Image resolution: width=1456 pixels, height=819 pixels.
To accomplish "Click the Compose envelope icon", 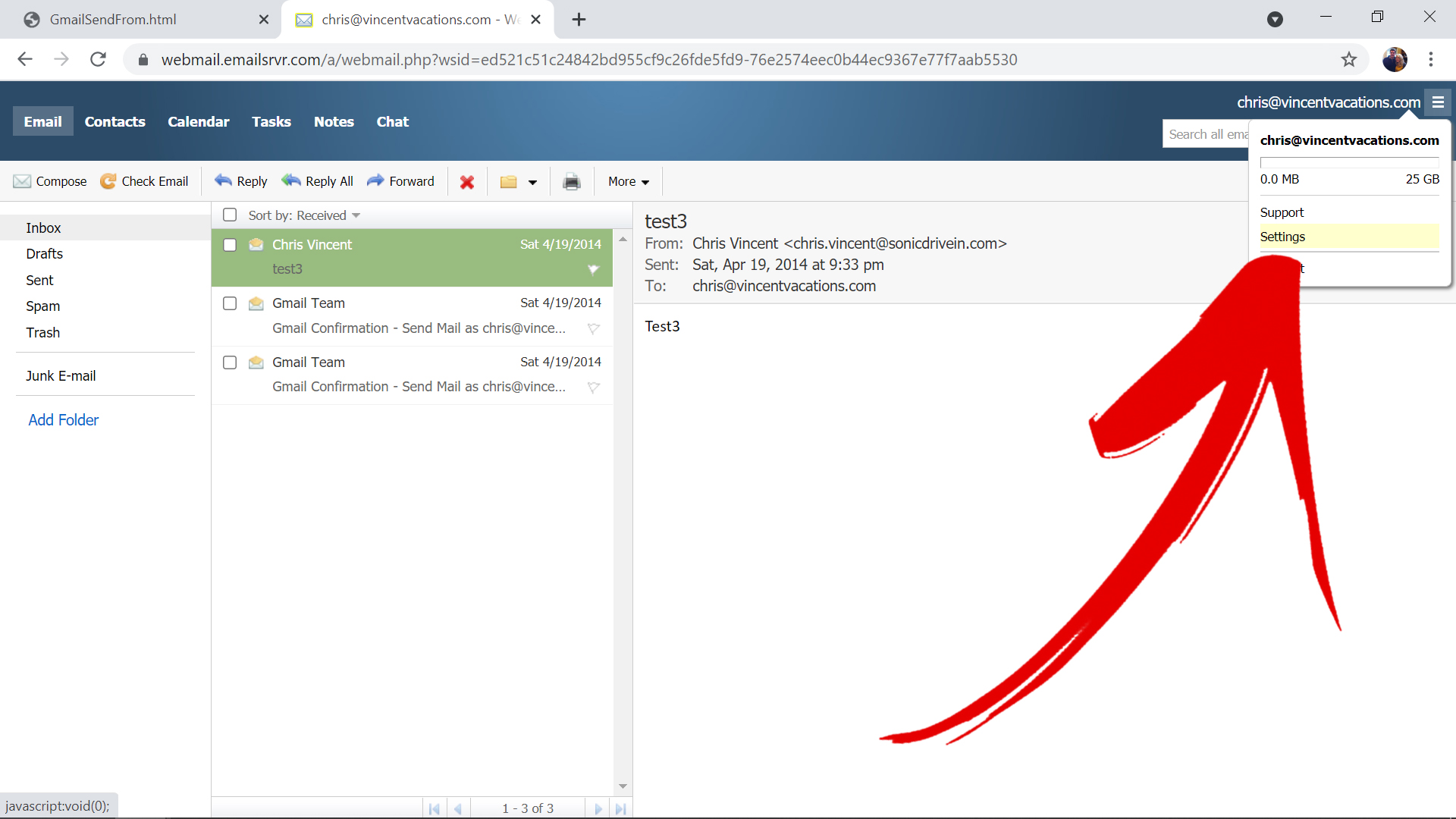I will 22,181.
